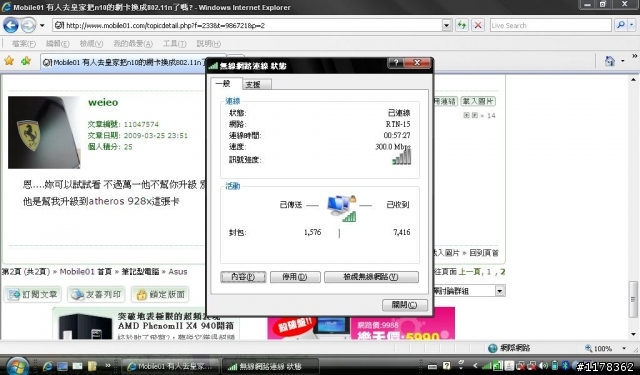Click the signal strength bars in the dialog

402,158
